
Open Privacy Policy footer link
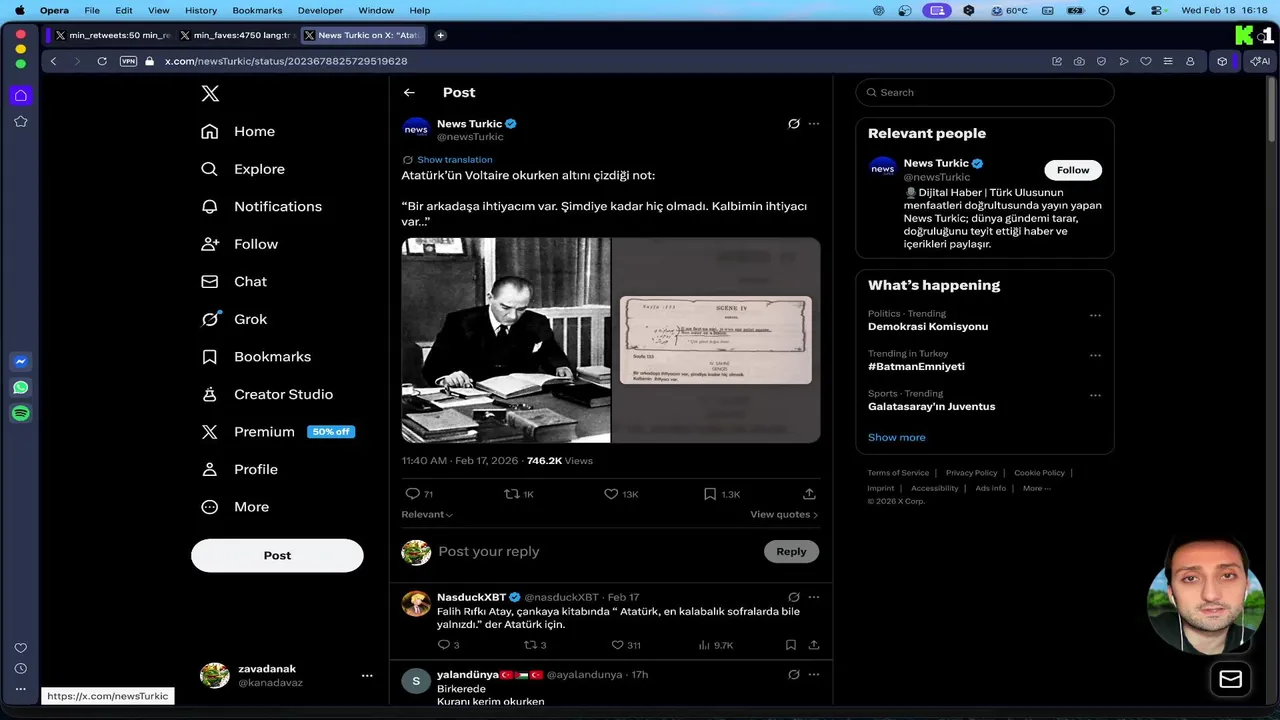[x=972, y=473]
